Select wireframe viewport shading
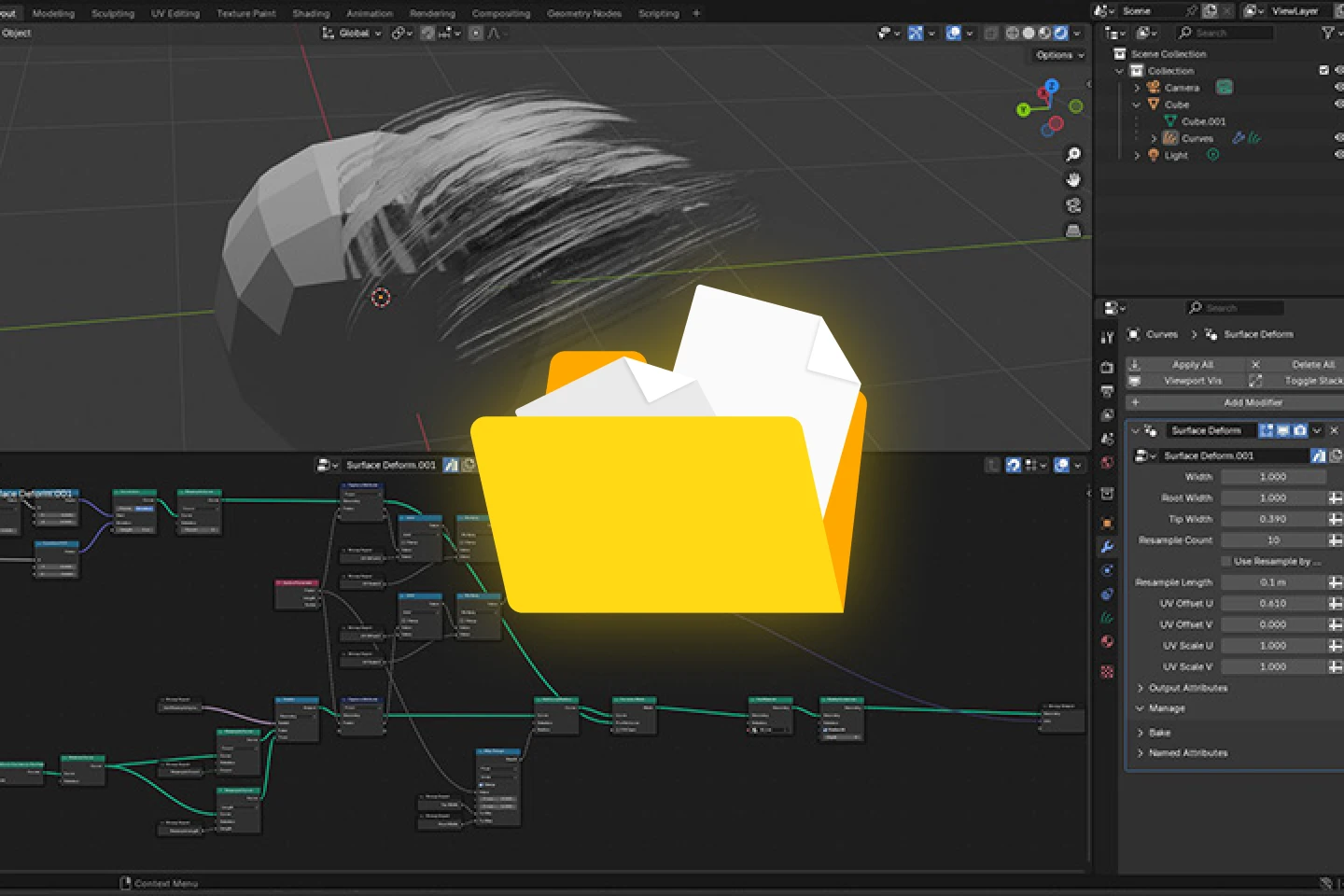1344x896 pixels. 1013,33
